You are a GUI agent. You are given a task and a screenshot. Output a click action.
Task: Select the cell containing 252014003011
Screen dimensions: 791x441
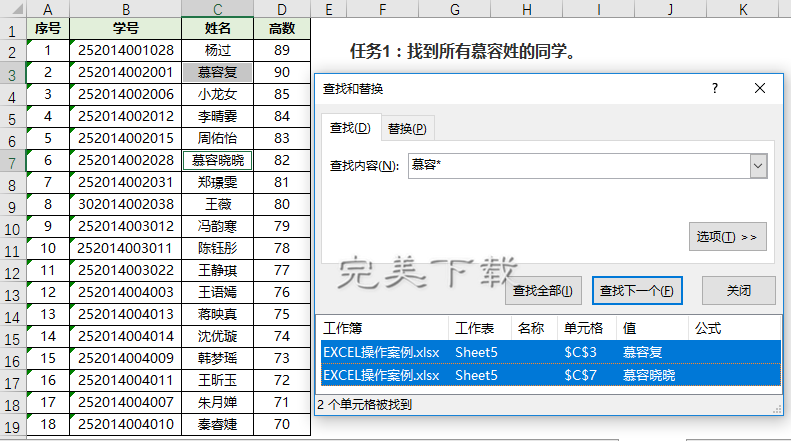click(126, 248)
